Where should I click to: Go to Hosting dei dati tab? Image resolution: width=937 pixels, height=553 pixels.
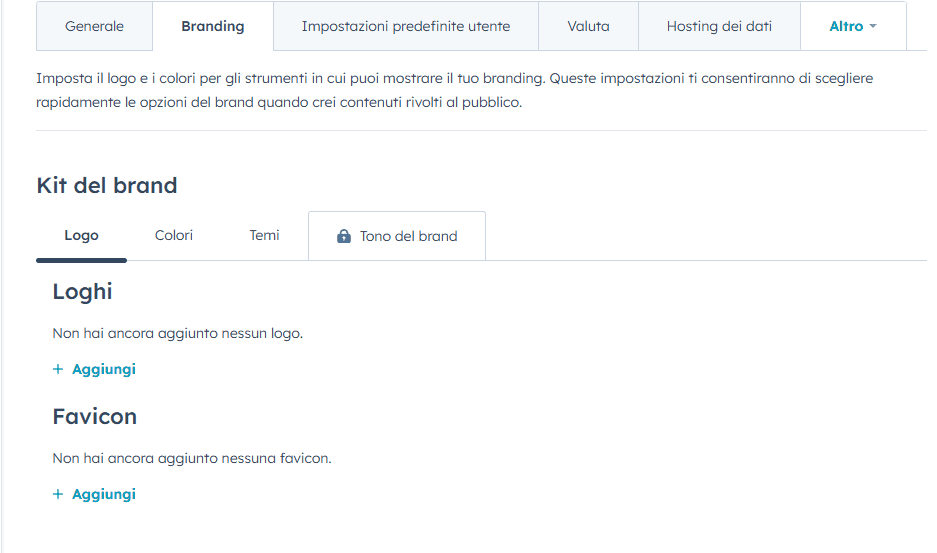(719, 26)
